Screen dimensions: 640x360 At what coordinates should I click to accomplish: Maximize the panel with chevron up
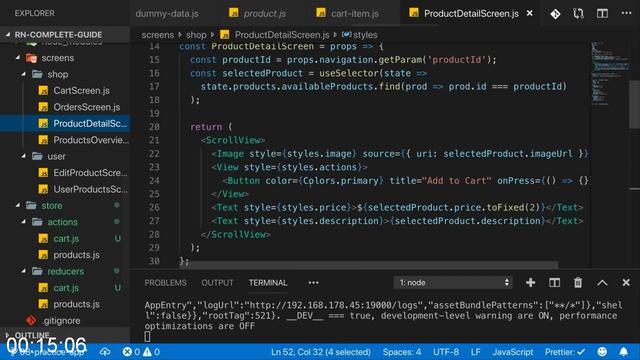[x=602, y=283]
